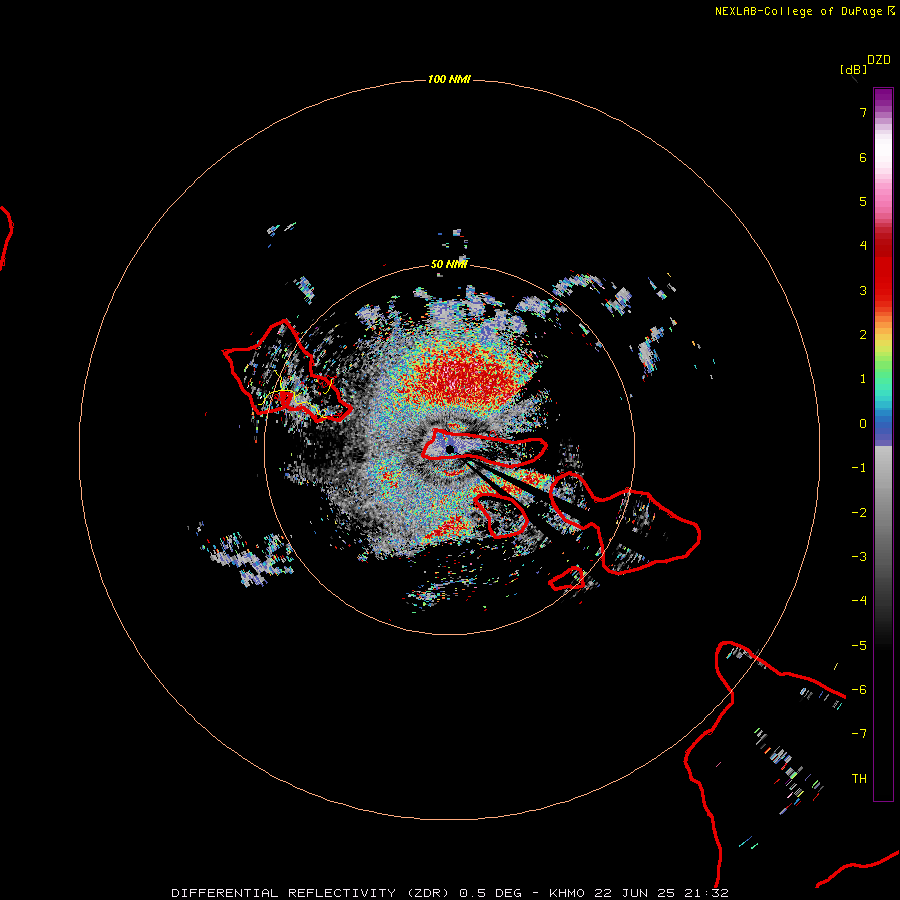Click the -7 value on color scale
Screen dimensions: 900x900
pos(859,734)
